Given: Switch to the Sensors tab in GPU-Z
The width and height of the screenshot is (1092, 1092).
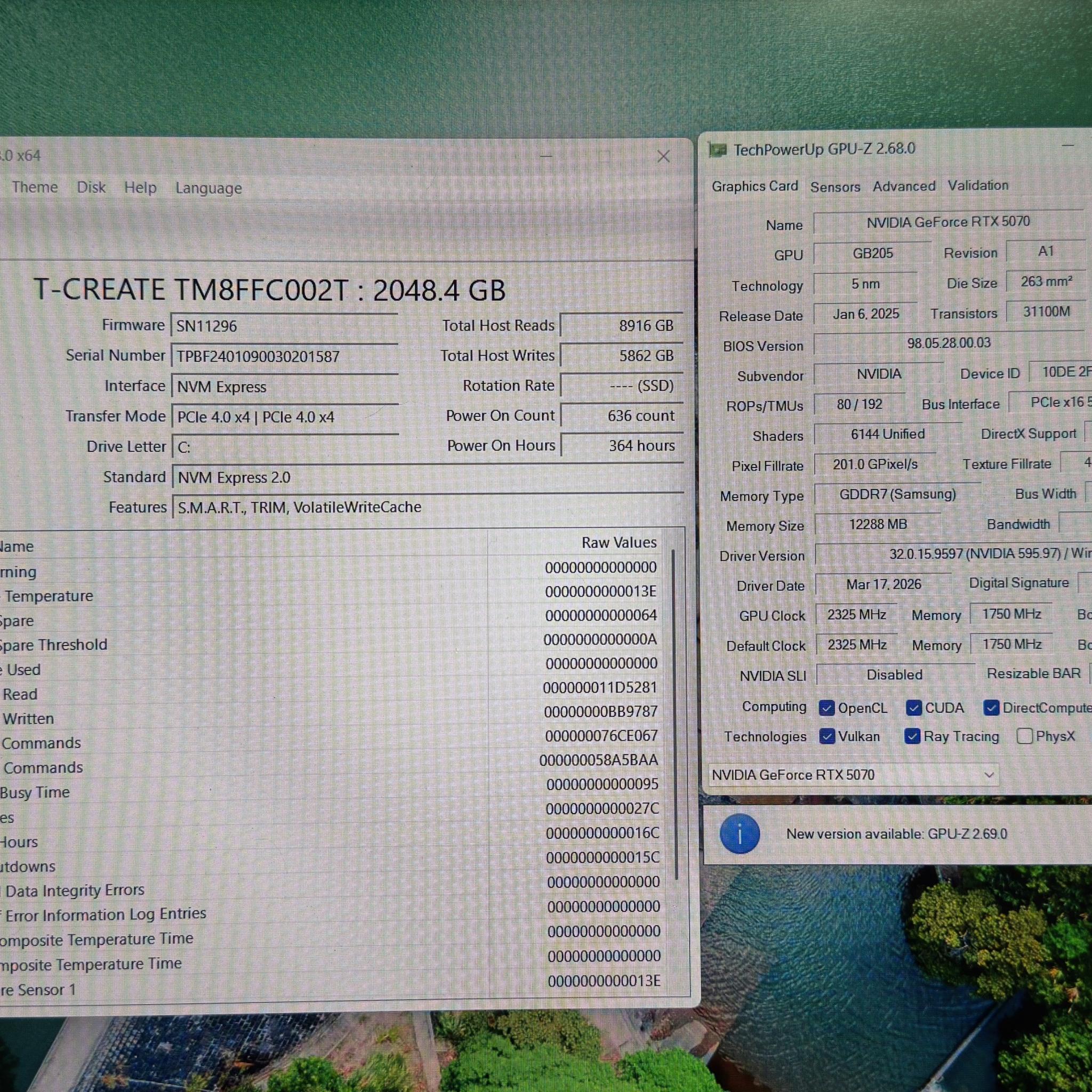Looking at the screenshot, I should (835, 187).
